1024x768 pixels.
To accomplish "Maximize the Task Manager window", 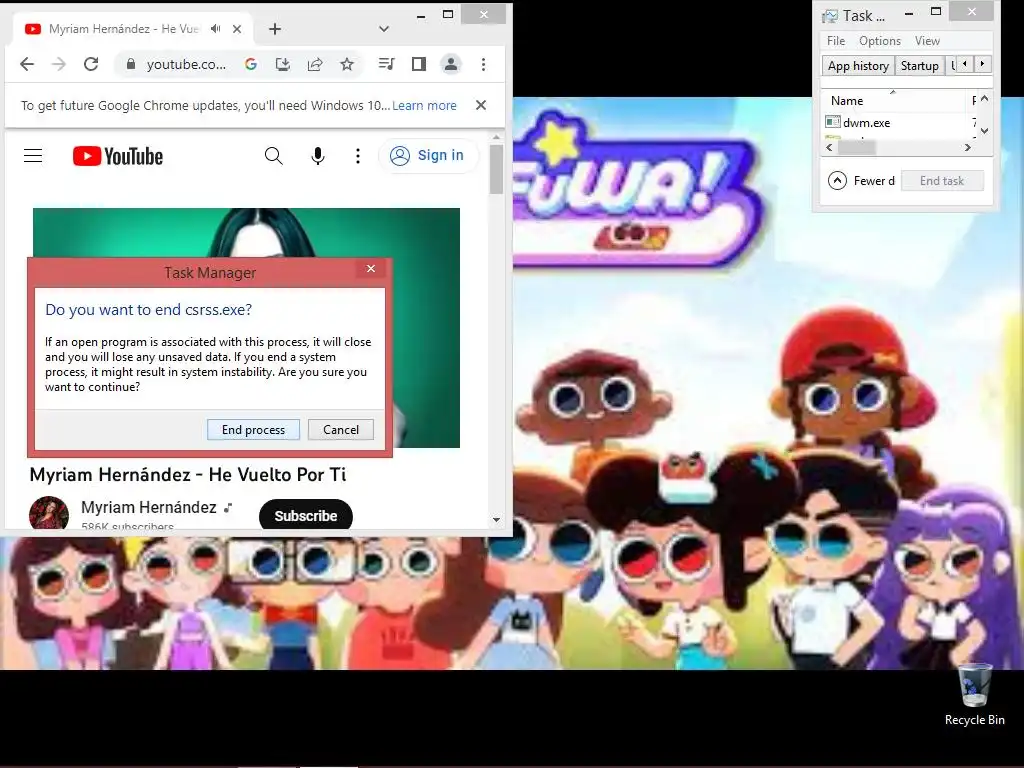I will coord(936,12).
